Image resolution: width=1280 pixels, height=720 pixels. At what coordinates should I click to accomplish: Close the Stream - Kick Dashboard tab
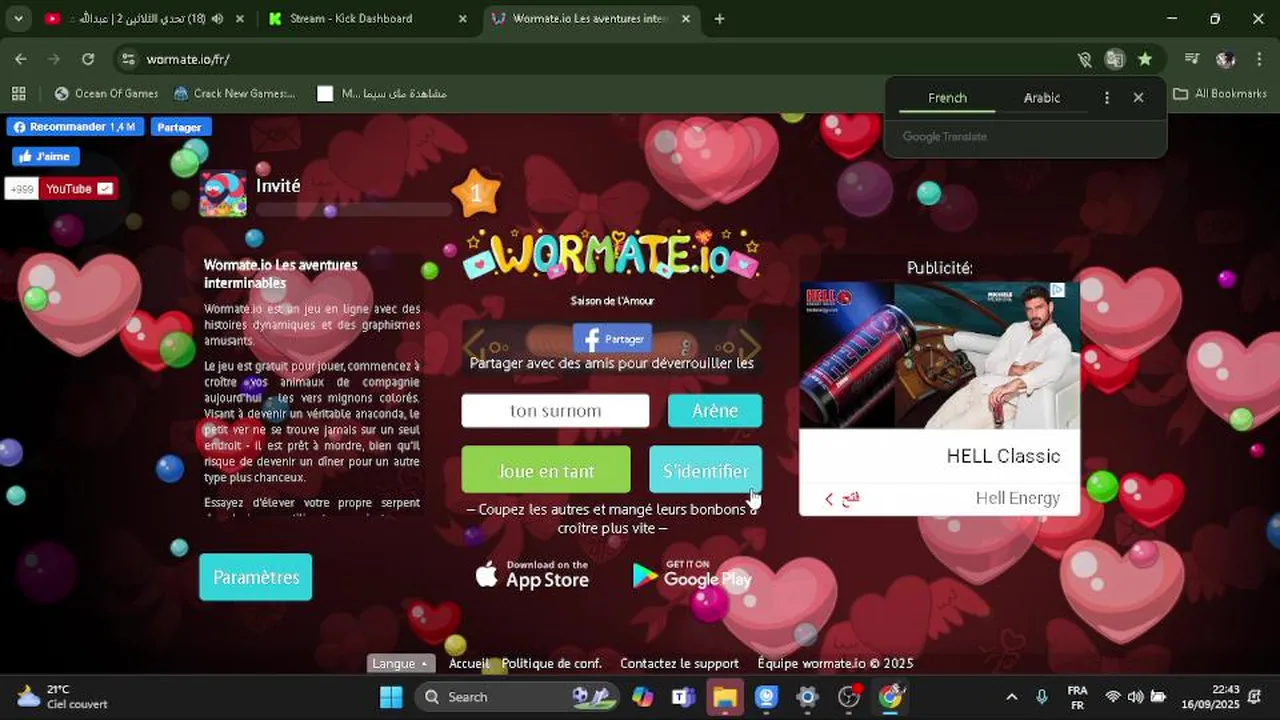click(x=463, y=18)
